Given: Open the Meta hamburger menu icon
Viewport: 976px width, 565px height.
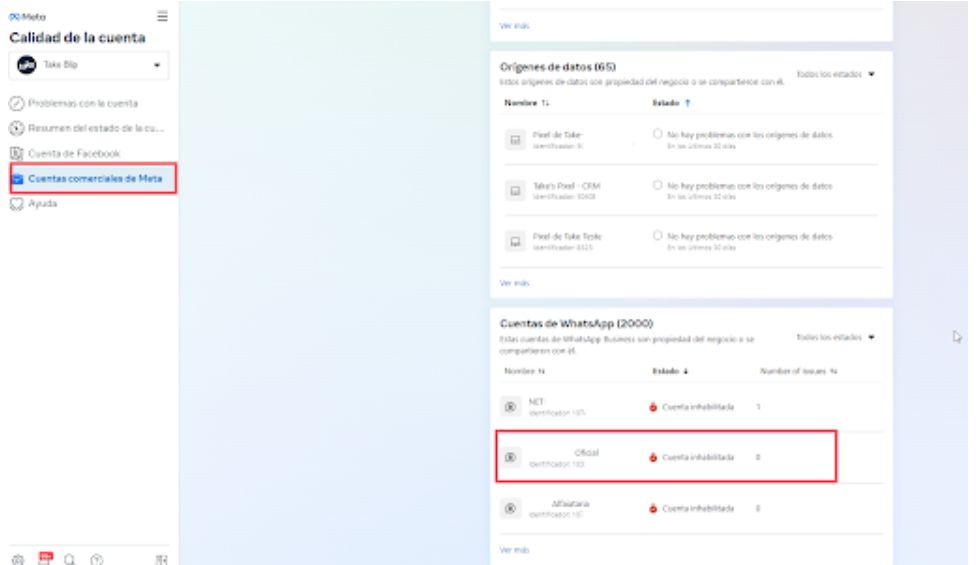Looking at the screenshot, I should click(x=162, y=16).
